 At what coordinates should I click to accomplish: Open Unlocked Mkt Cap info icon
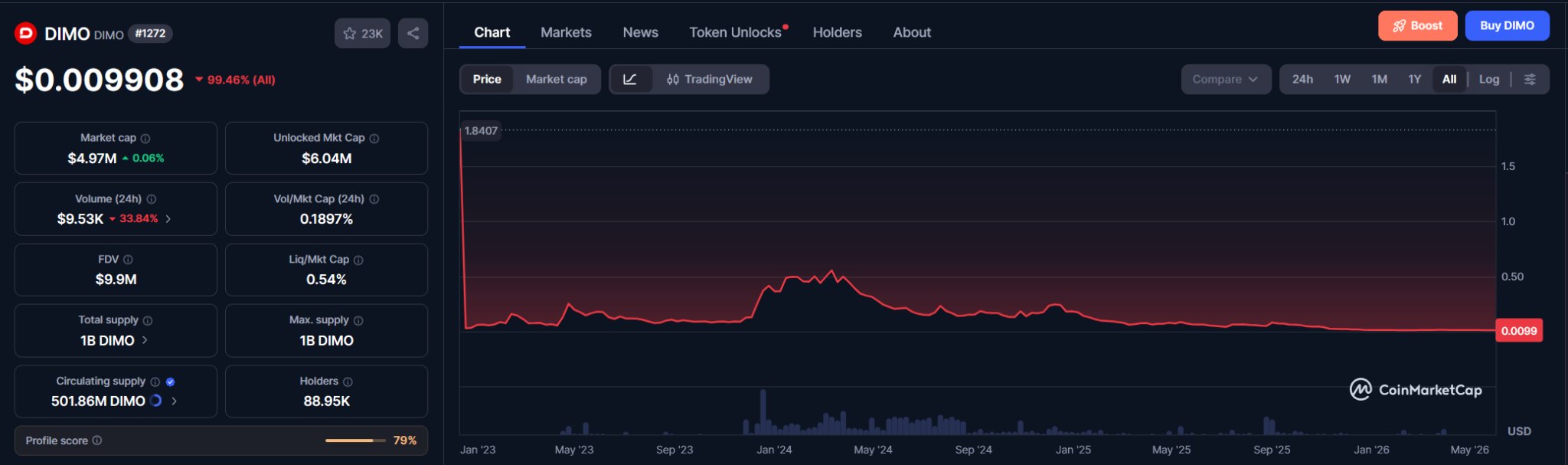coord(374,139)
